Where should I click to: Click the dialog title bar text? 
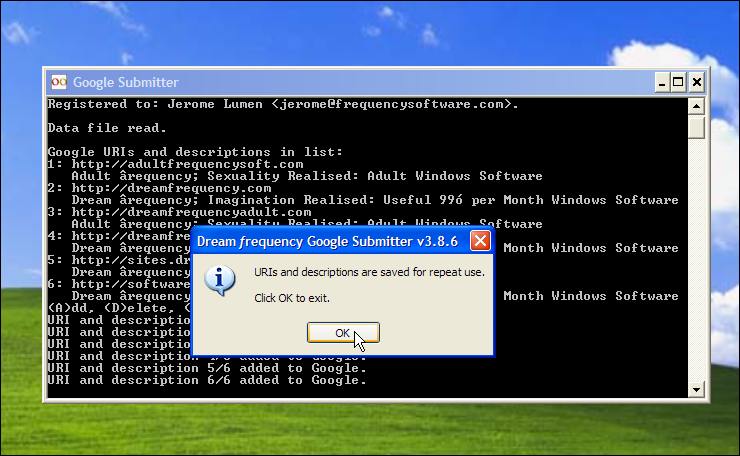pos(328,242)
